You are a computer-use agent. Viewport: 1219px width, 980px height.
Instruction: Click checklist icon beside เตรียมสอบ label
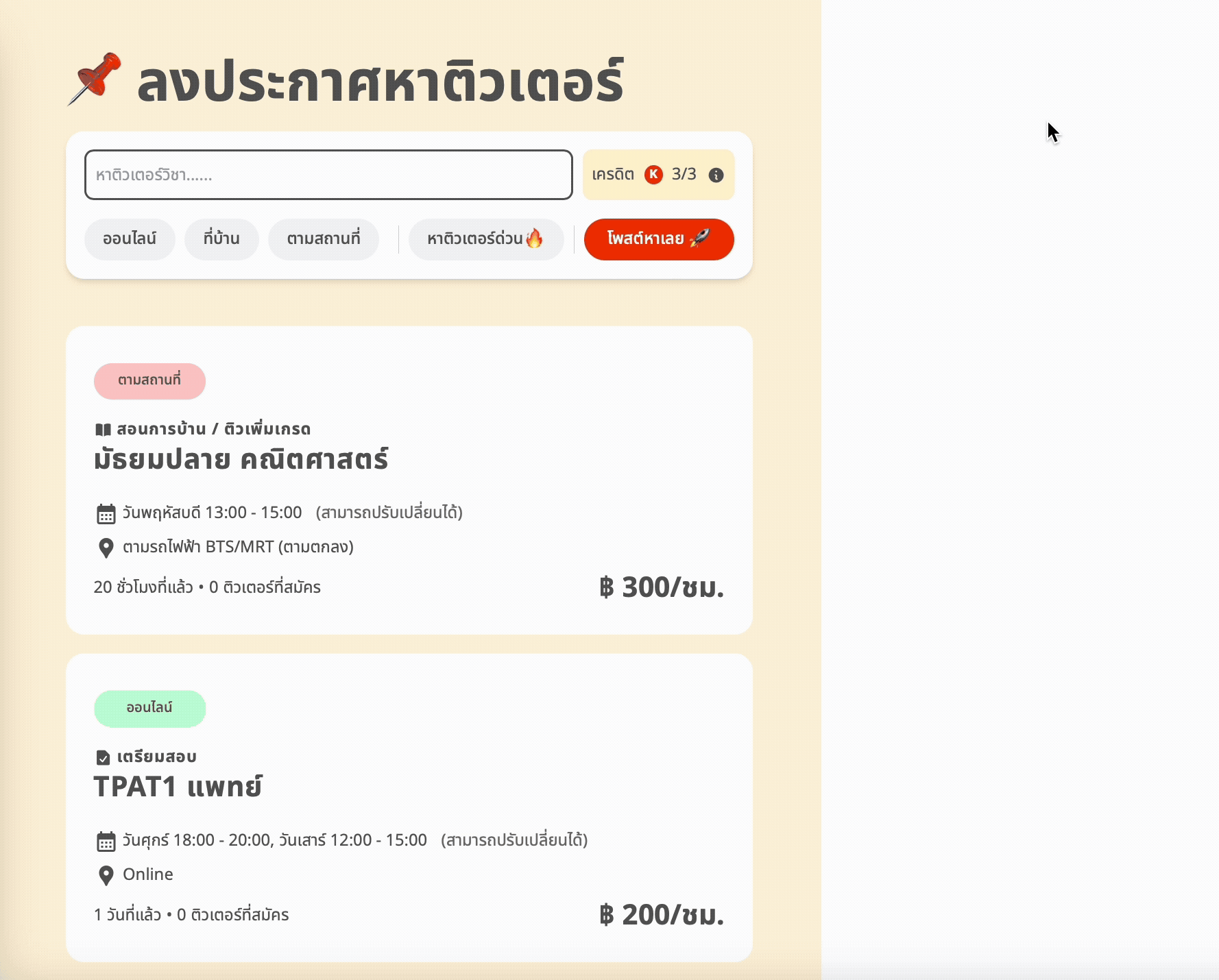[x=103, y=757]
